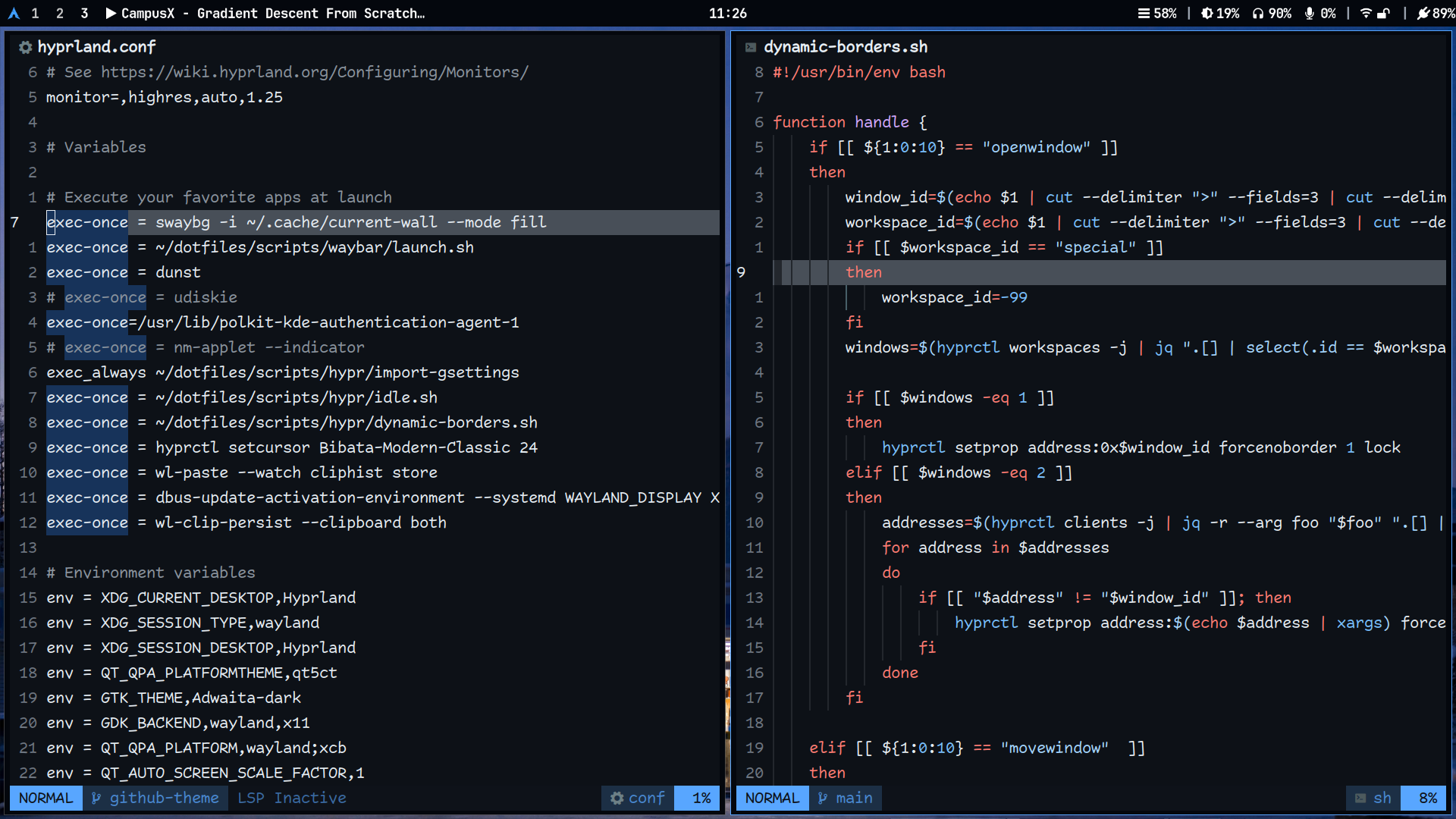This screenshot has height=819, width=1456.
Task: Click the gear icon beside hyprland.conf
Action: click(25, 47)
